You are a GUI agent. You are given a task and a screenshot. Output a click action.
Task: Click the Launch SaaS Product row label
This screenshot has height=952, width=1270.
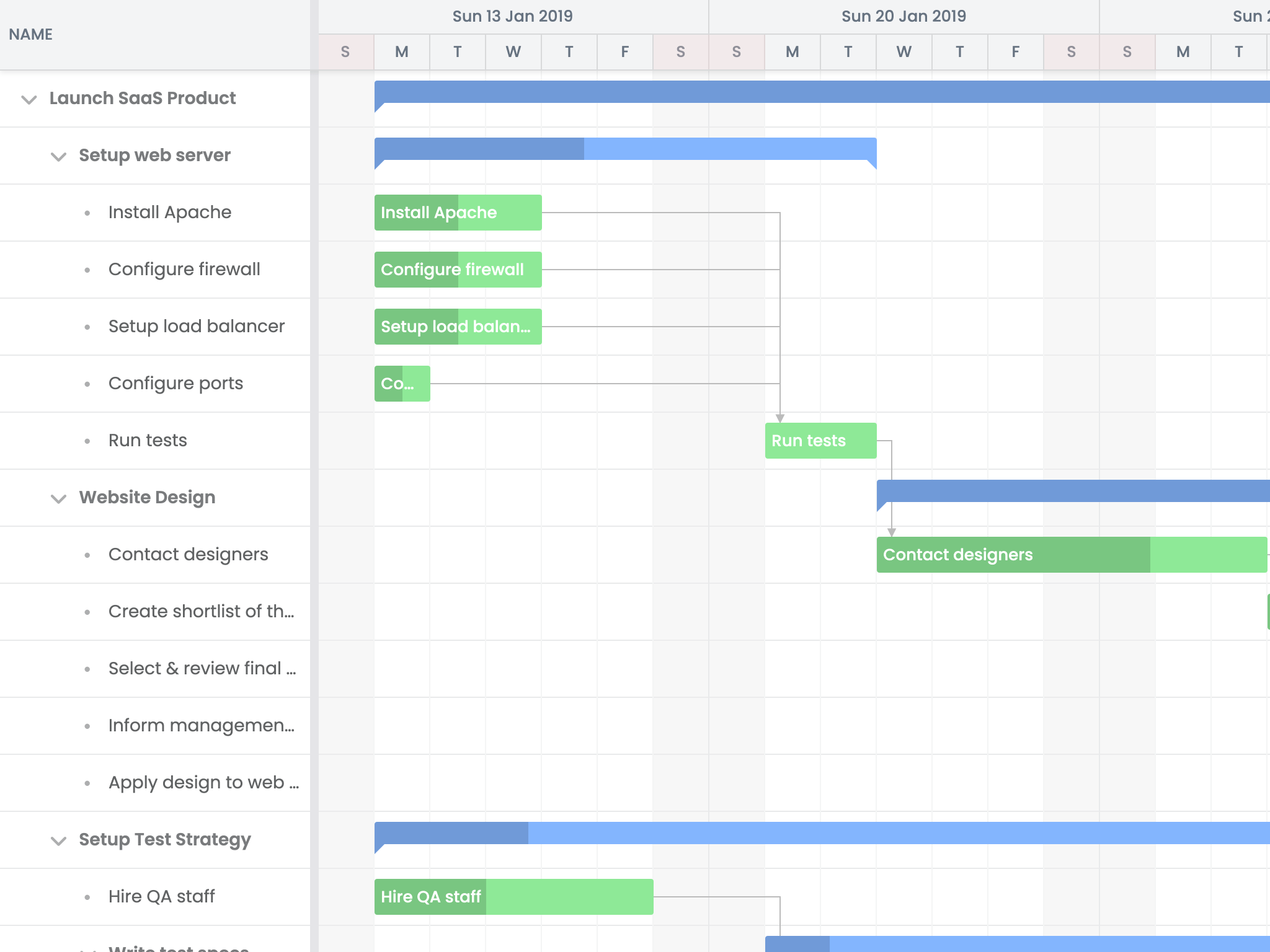tap(143, 98)
